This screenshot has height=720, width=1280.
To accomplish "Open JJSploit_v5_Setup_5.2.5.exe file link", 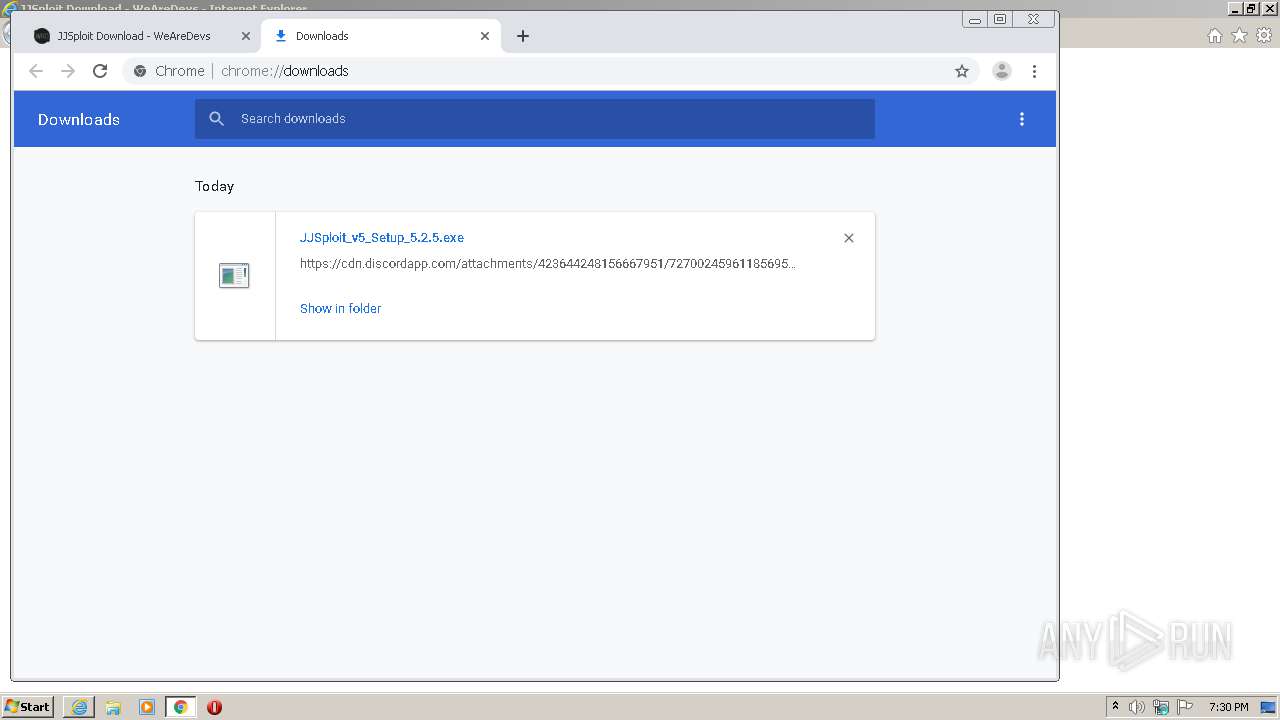I will pyautogui.click(x=382, y=238).
